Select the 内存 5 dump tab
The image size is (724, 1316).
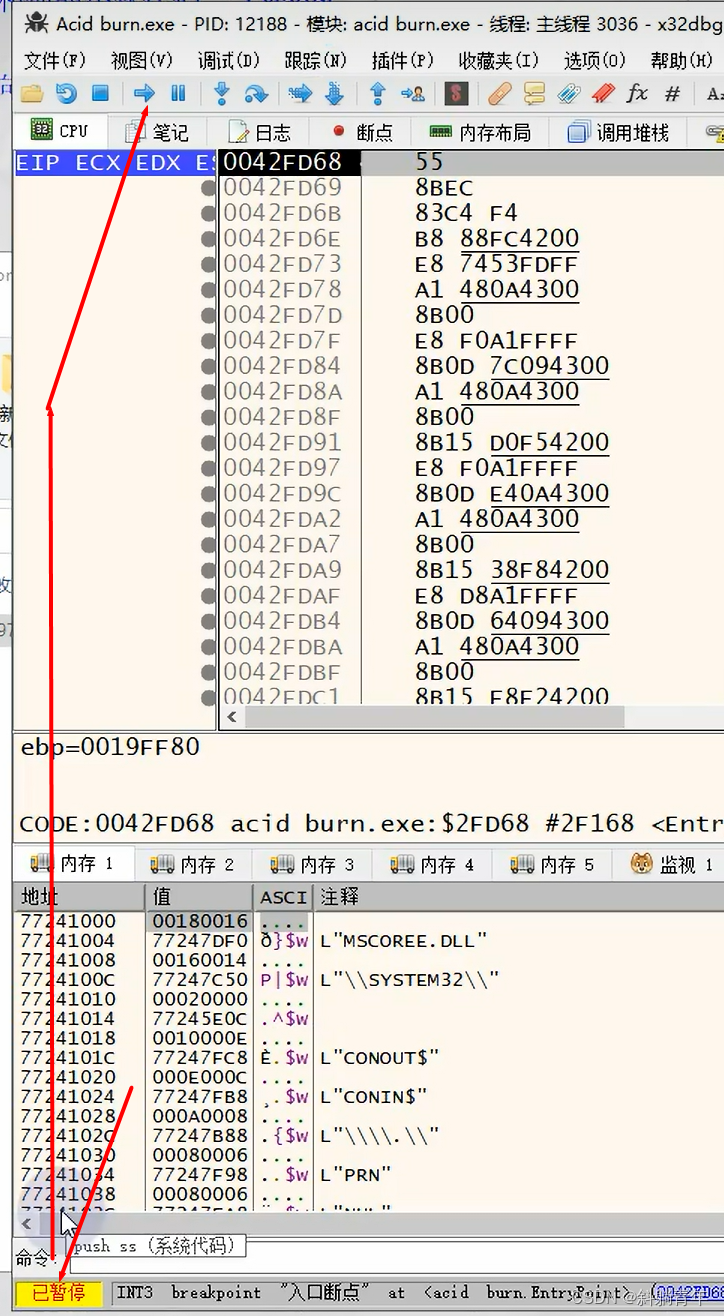click(x=554, y=864)
